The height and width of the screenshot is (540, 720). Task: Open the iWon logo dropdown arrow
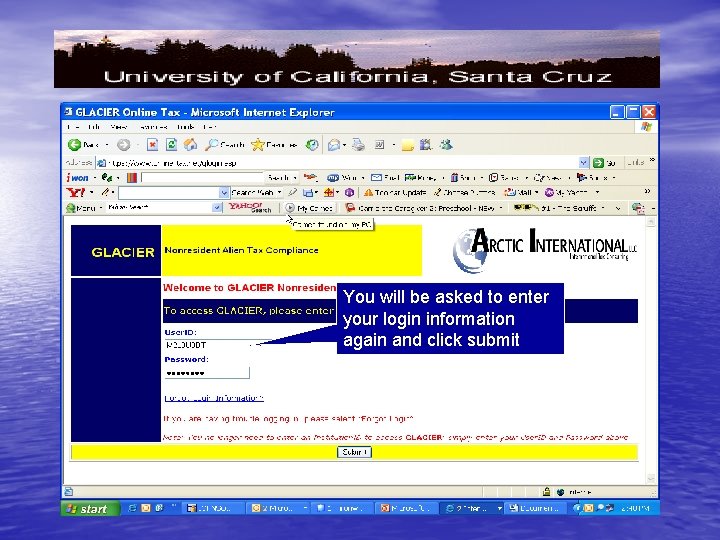pos(95,178)
